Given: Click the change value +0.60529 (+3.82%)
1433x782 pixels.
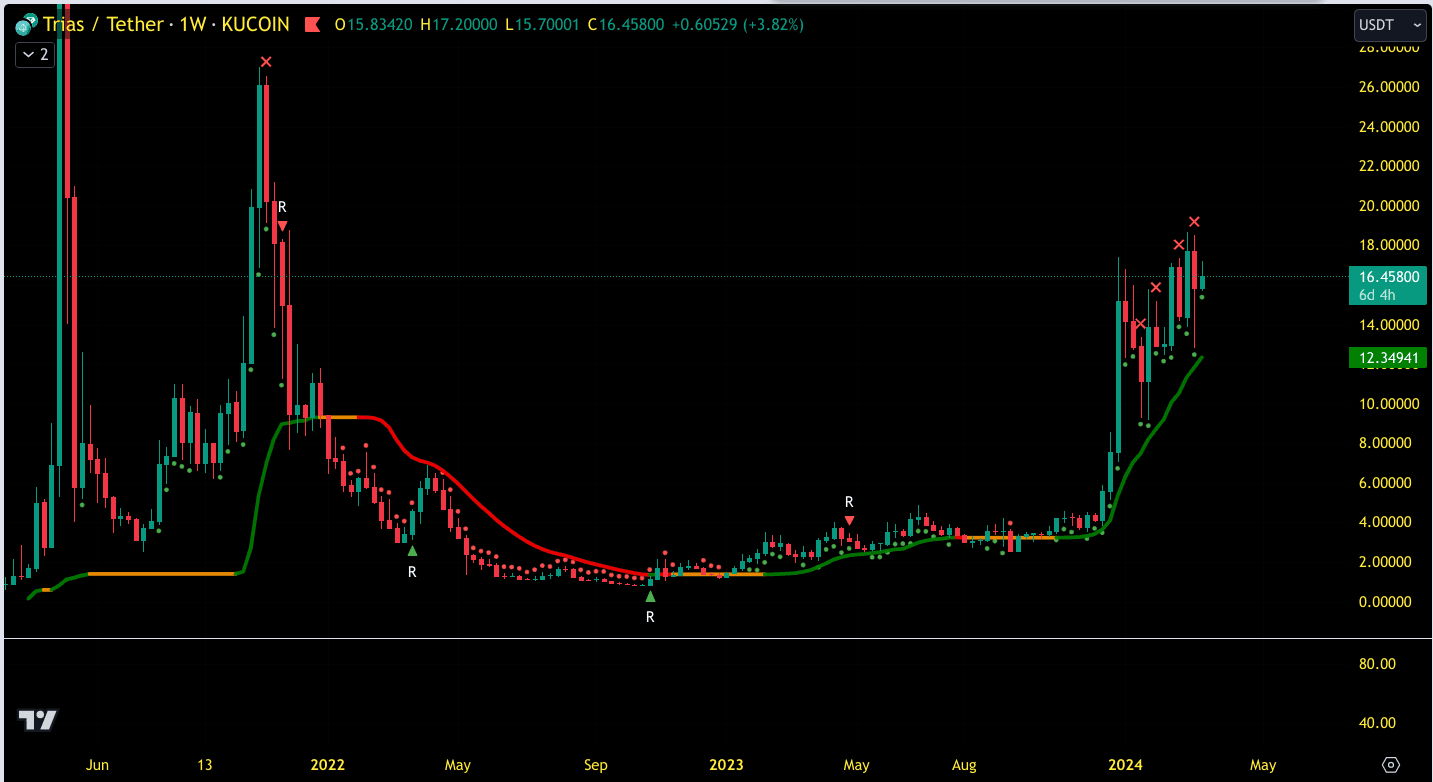Looking at the screenshot, I should click(738, 25).
